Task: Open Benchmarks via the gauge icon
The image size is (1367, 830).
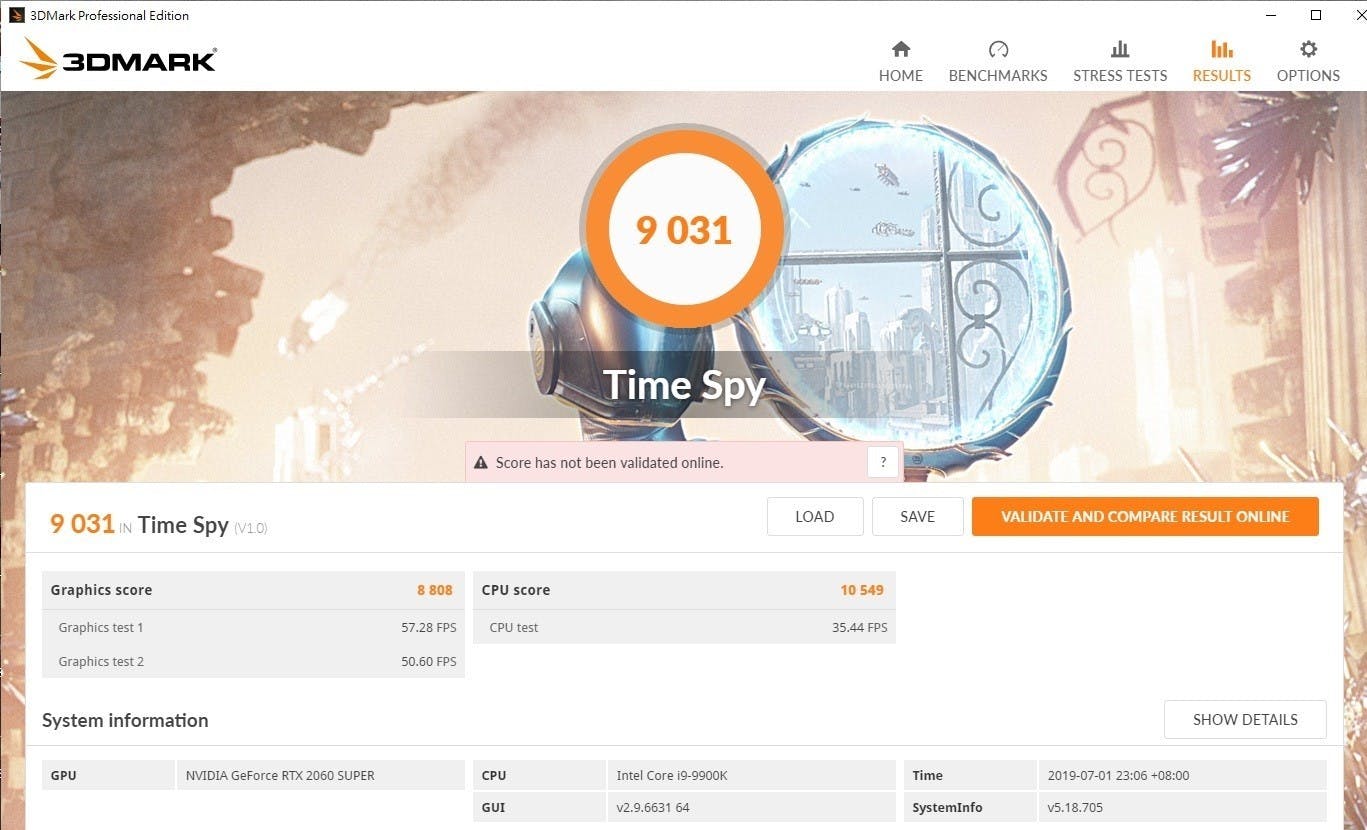Action: (998, 49)
